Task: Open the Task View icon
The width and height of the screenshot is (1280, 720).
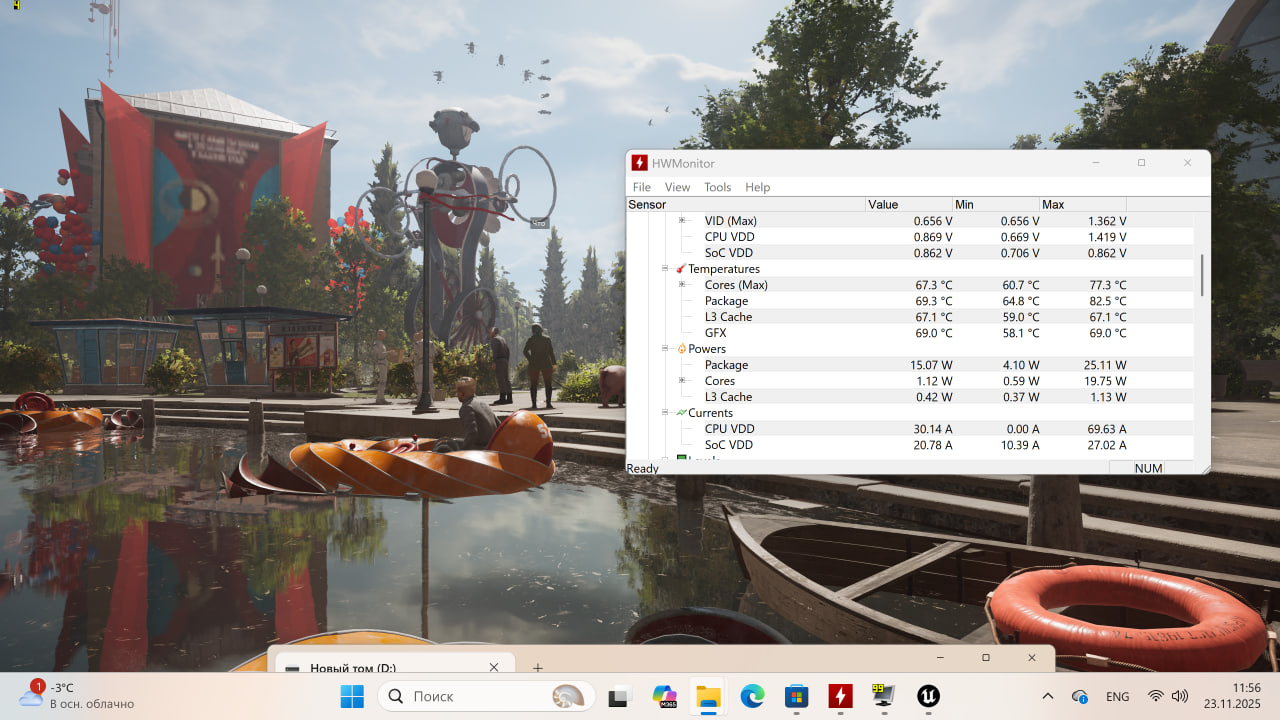Action: [x=620, y=696]
